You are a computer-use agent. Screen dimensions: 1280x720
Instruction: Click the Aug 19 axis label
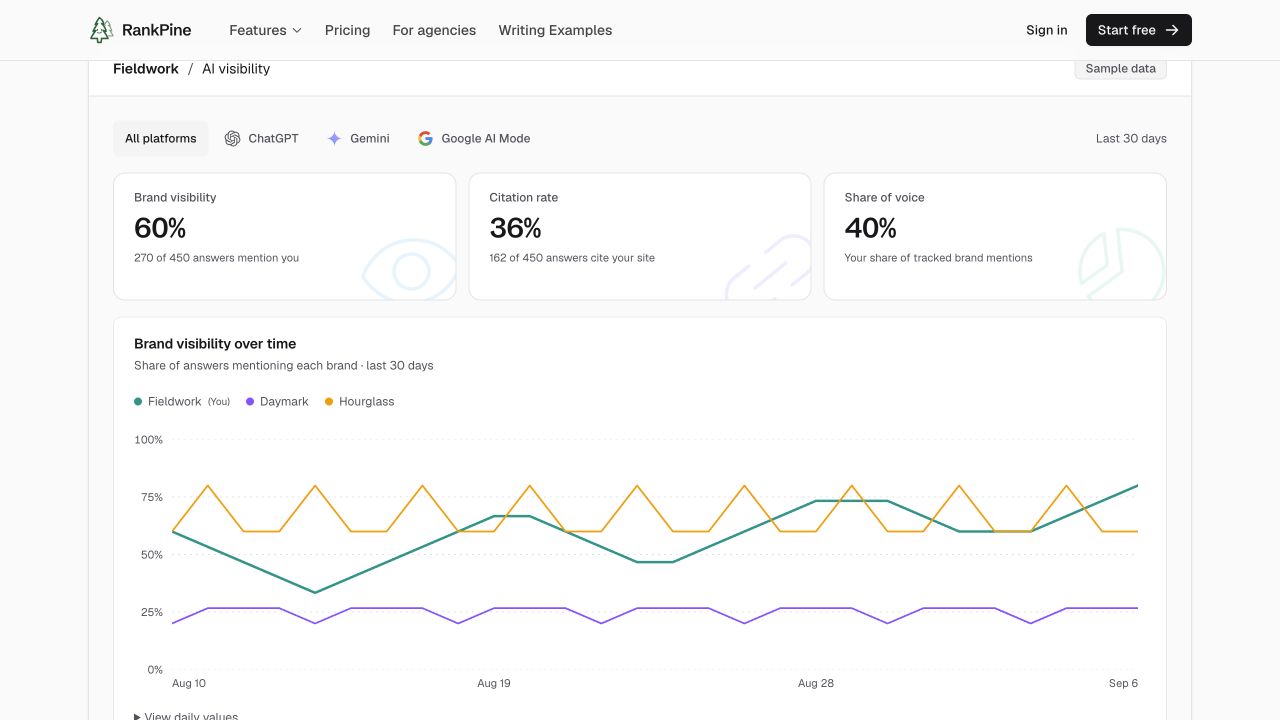[494, 684]
